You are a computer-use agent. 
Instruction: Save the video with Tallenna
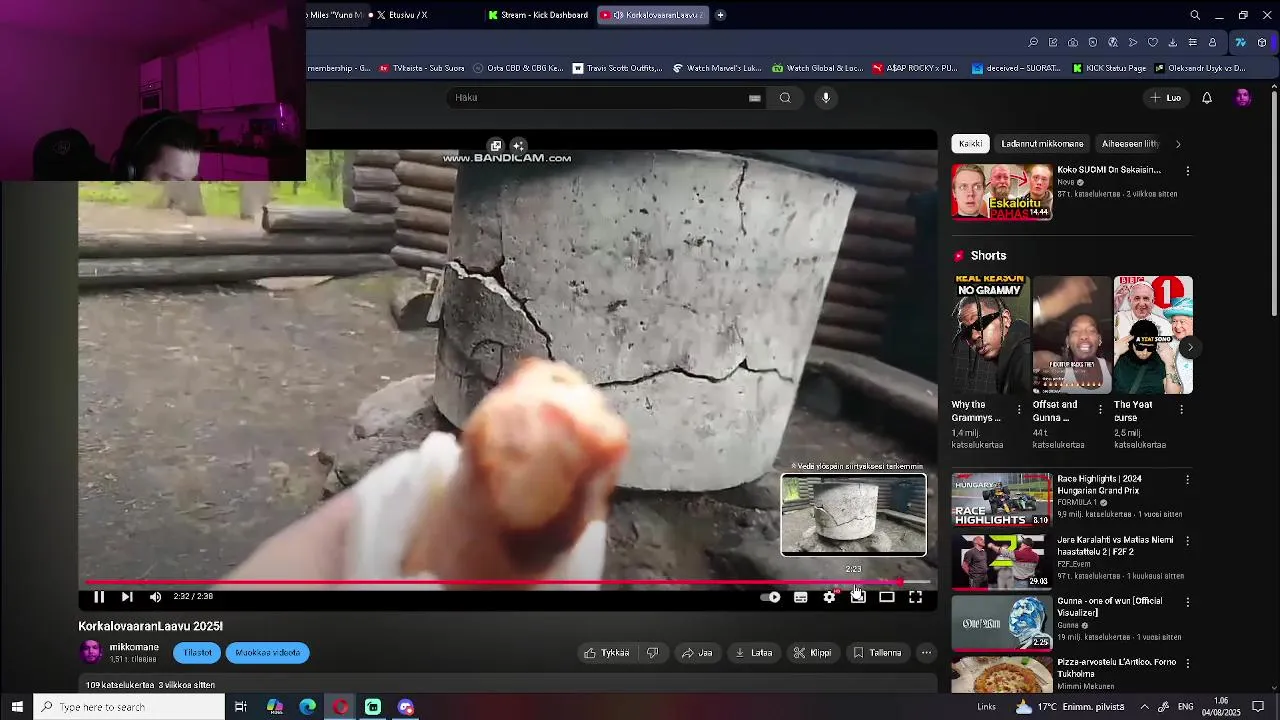(x=877, y=653)
